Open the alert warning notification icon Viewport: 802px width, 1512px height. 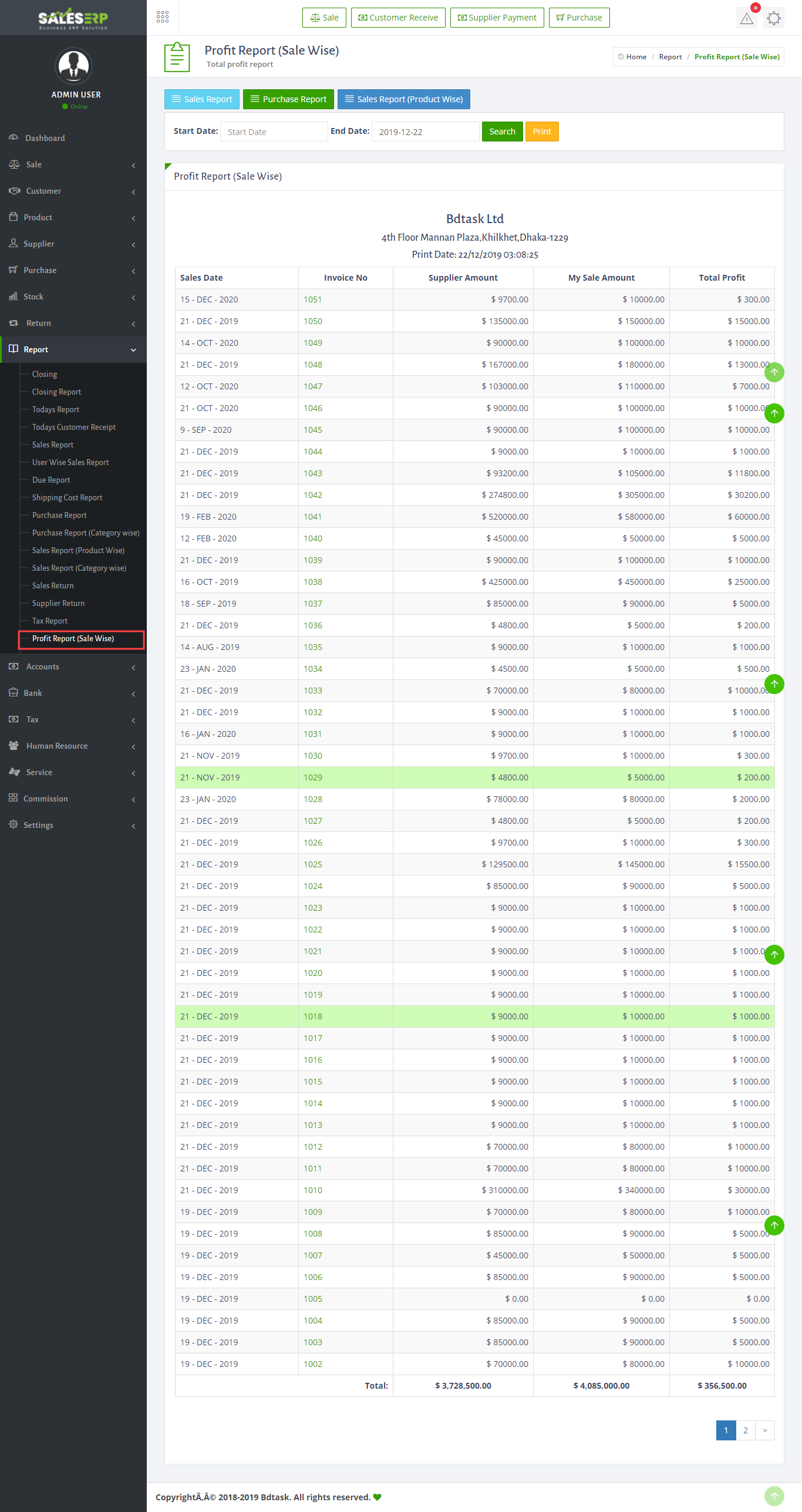tap(746, 18)
